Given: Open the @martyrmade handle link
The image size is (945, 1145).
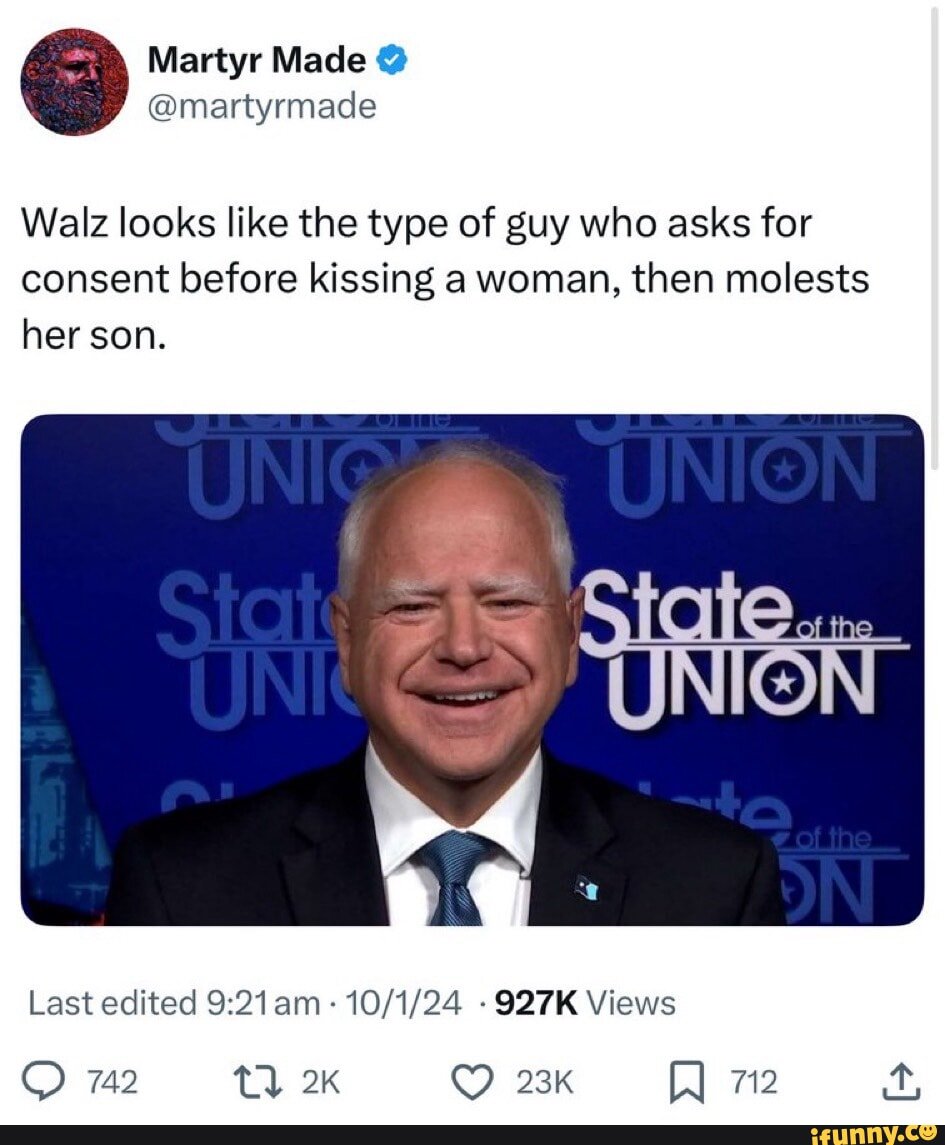Looking at the screenshot, I should point(261,107).
